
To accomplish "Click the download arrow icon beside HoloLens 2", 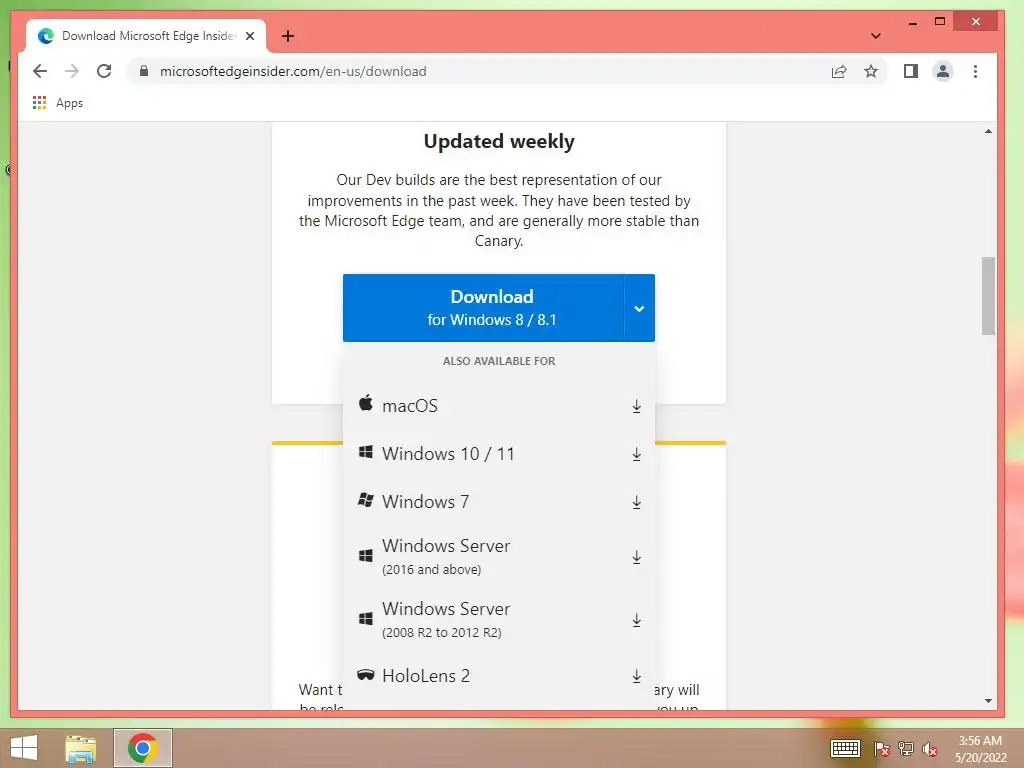I will click(x=636, y=676).
